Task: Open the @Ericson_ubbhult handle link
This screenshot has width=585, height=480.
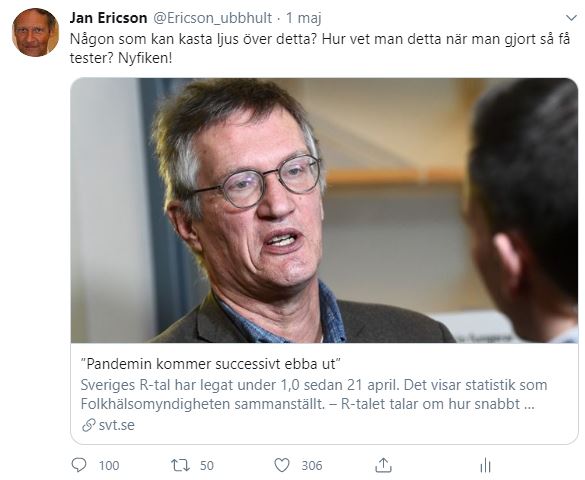Action: tap(213, 18)
